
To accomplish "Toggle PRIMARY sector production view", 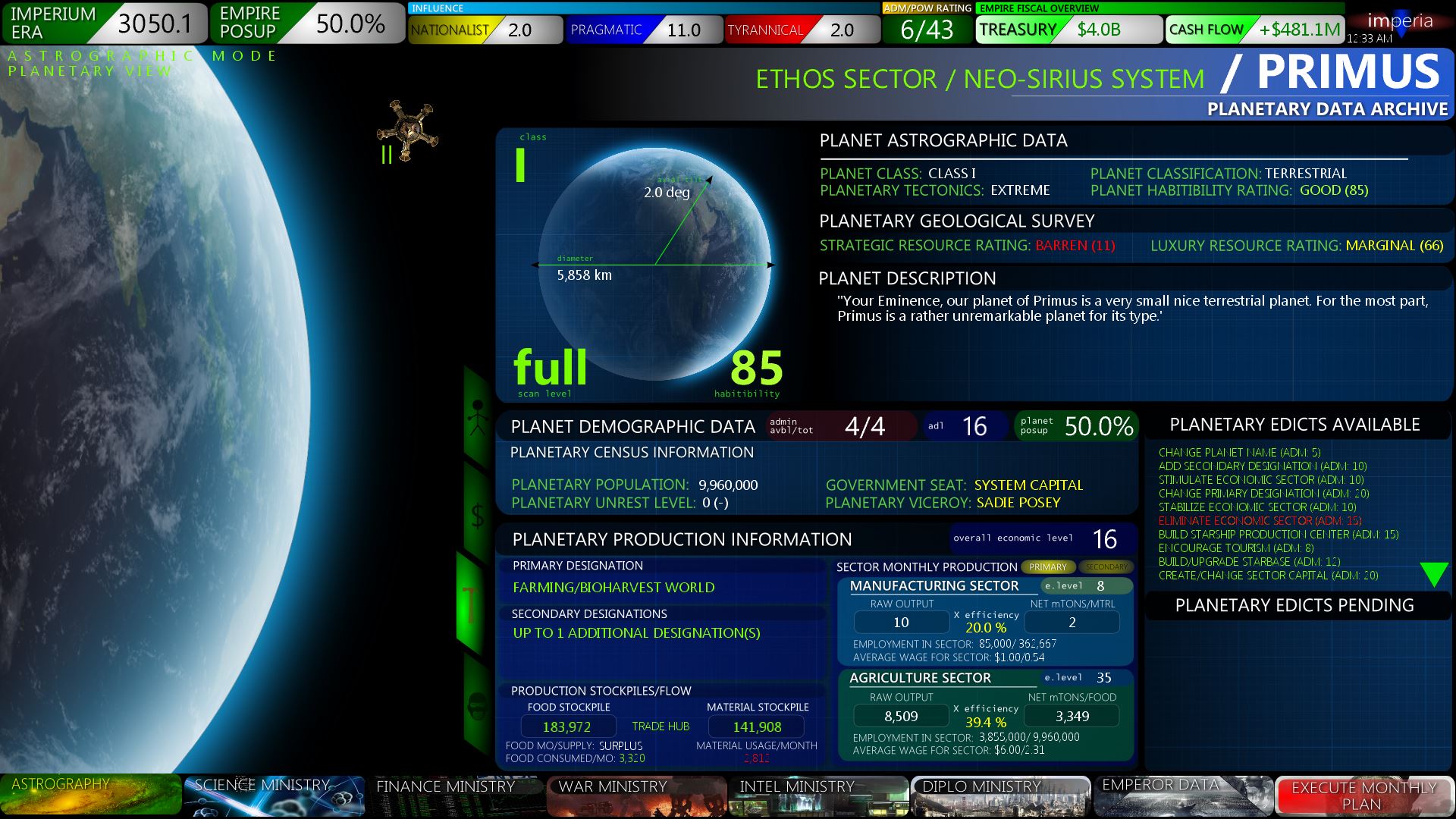I will (x=1047, y=567).
